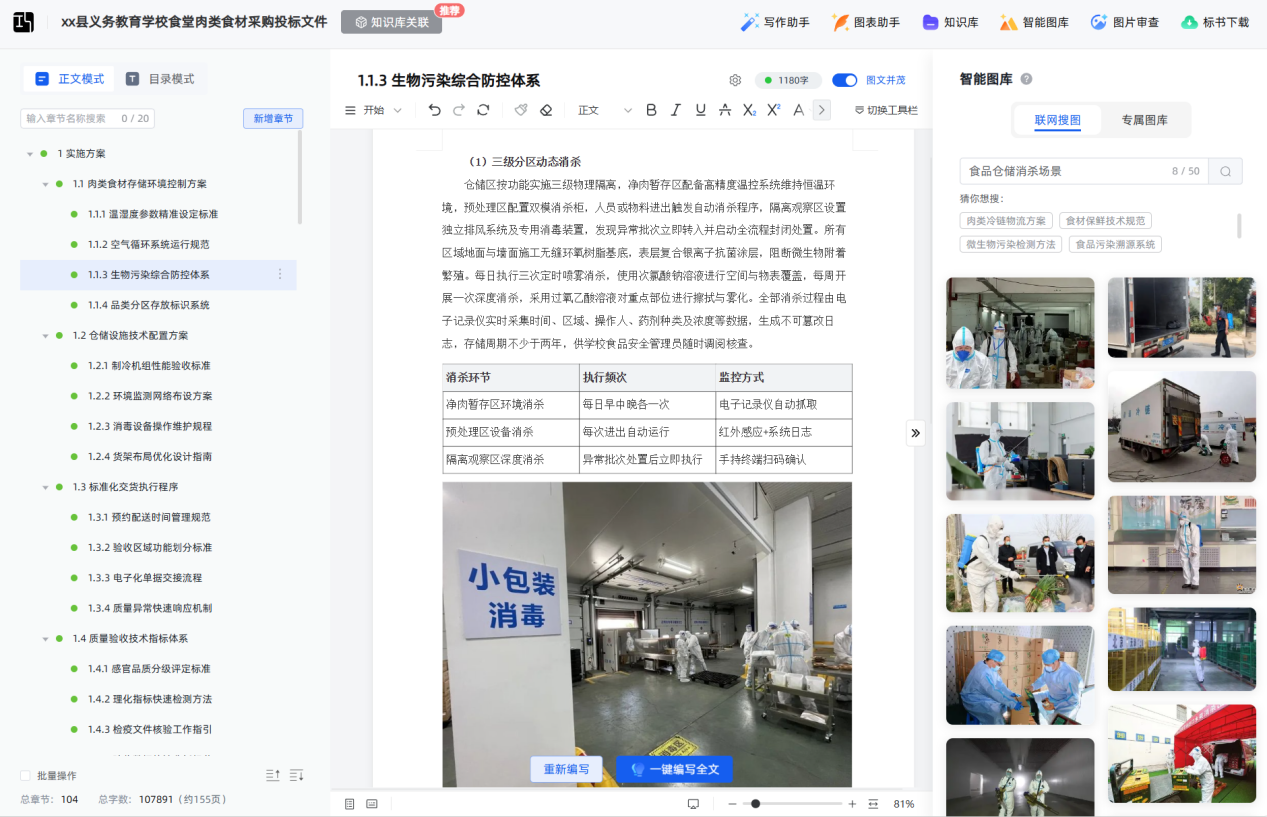Click the zoom slider handle
Screen dimensions: 1267x817
coord(756,804)
